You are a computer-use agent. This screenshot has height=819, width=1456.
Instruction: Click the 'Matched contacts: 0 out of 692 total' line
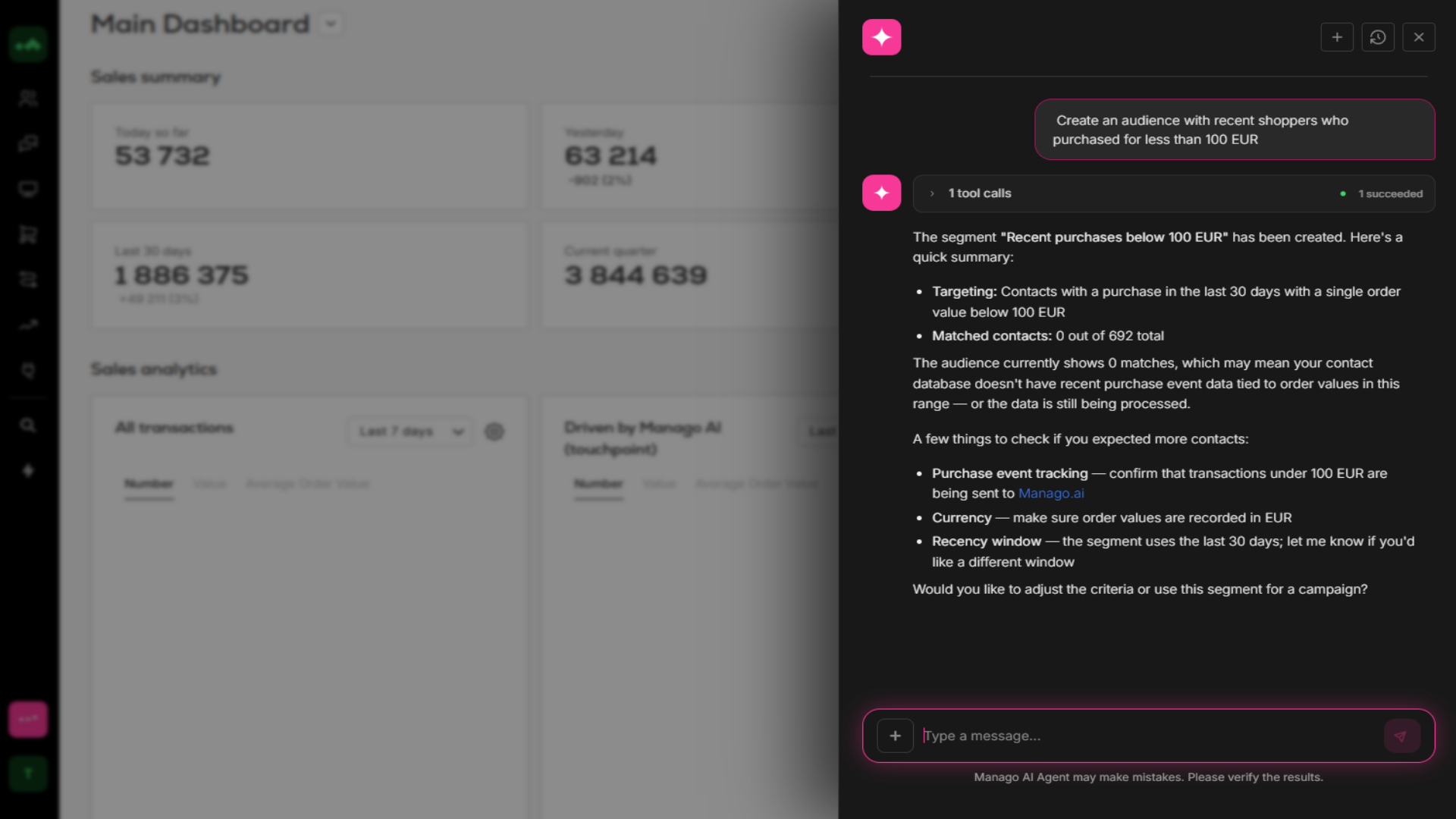(x=1048, y=336)
